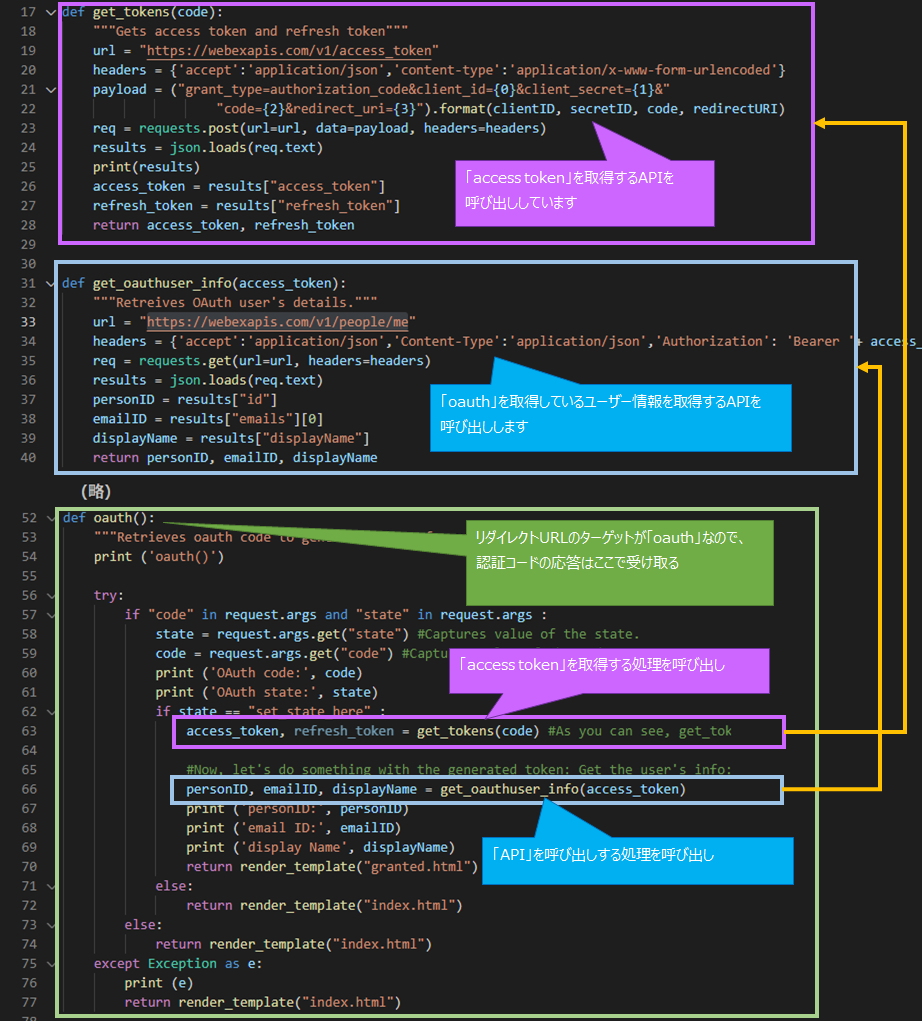Click line number 33 in the gutter
Screen dimensions: 922x1021
[28, 322]
